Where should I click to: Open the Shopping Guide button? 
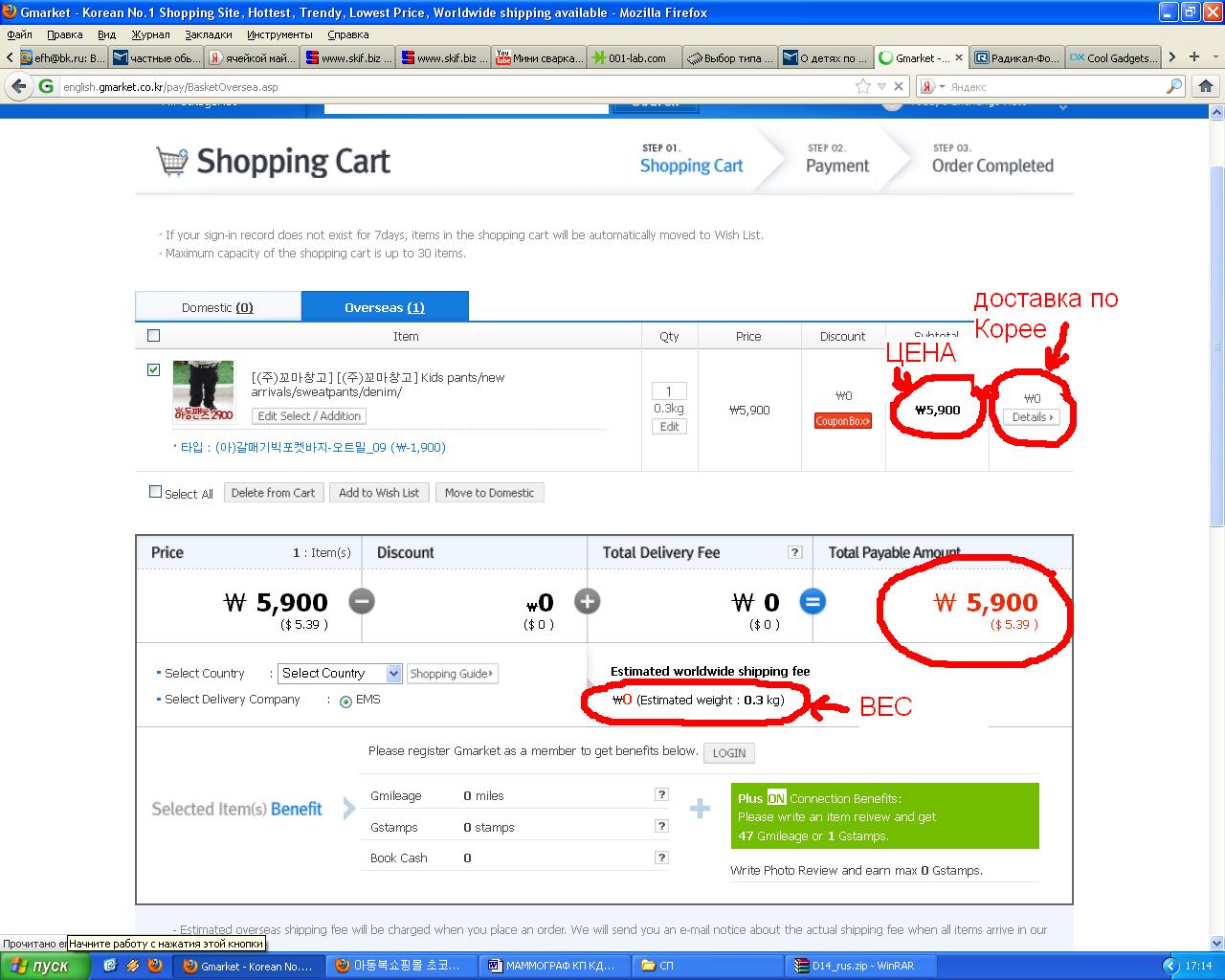click(452, 674)
